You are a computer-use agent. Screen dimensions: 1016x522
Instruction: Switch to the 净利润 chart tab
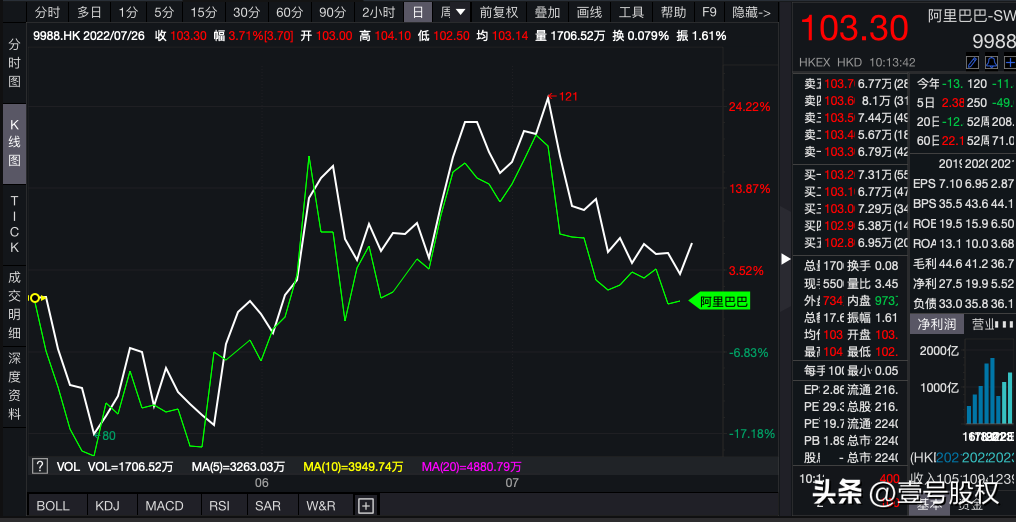point(937,324)
